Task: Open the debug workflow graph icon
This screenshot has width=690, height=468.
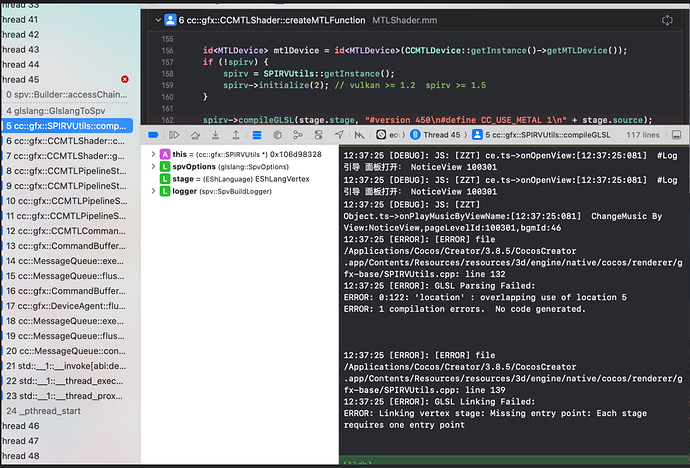Action: click(x=360, y=135)
